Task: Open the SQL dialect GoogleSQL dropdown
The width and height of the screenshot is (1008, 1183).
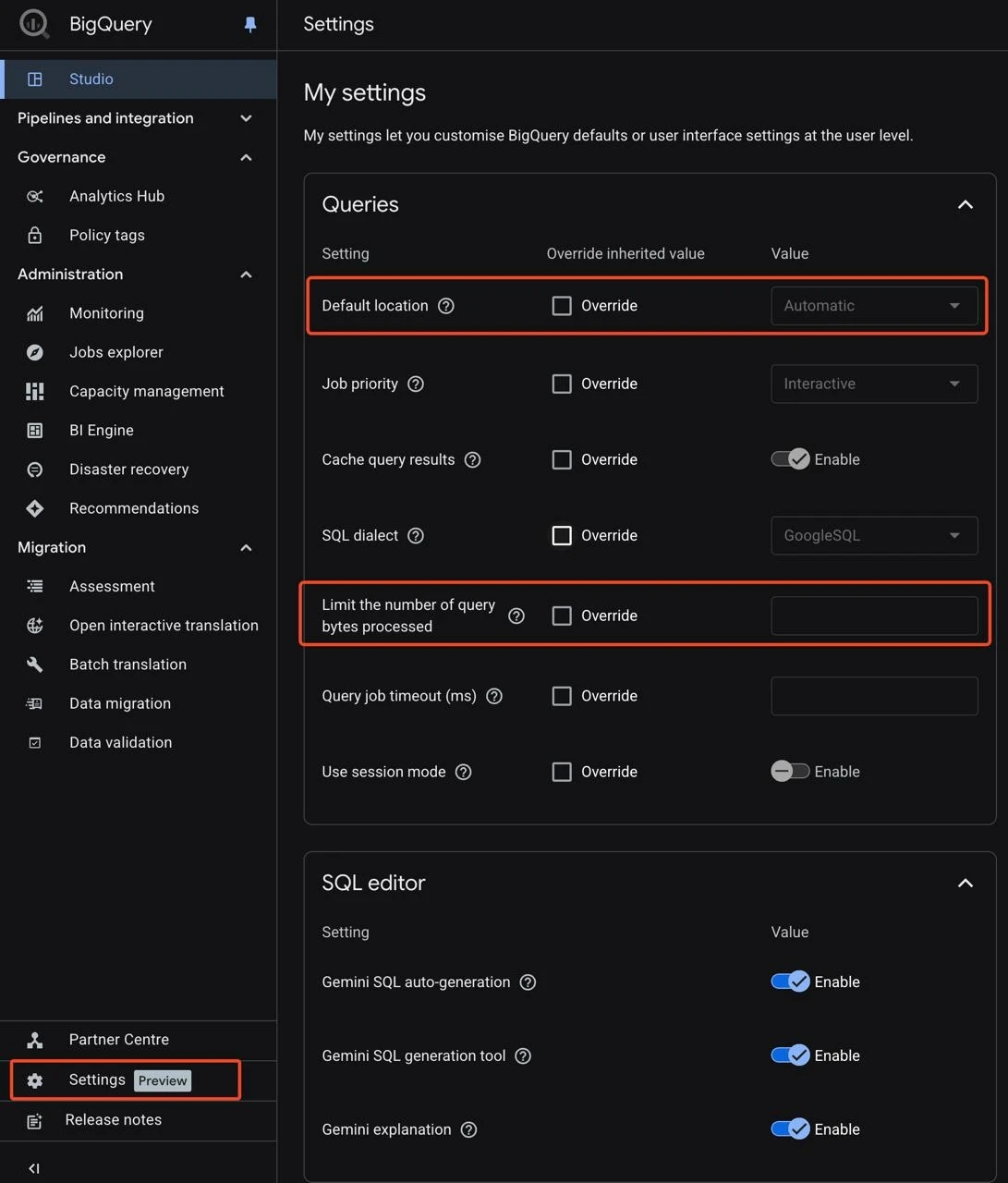Action: 874,535
